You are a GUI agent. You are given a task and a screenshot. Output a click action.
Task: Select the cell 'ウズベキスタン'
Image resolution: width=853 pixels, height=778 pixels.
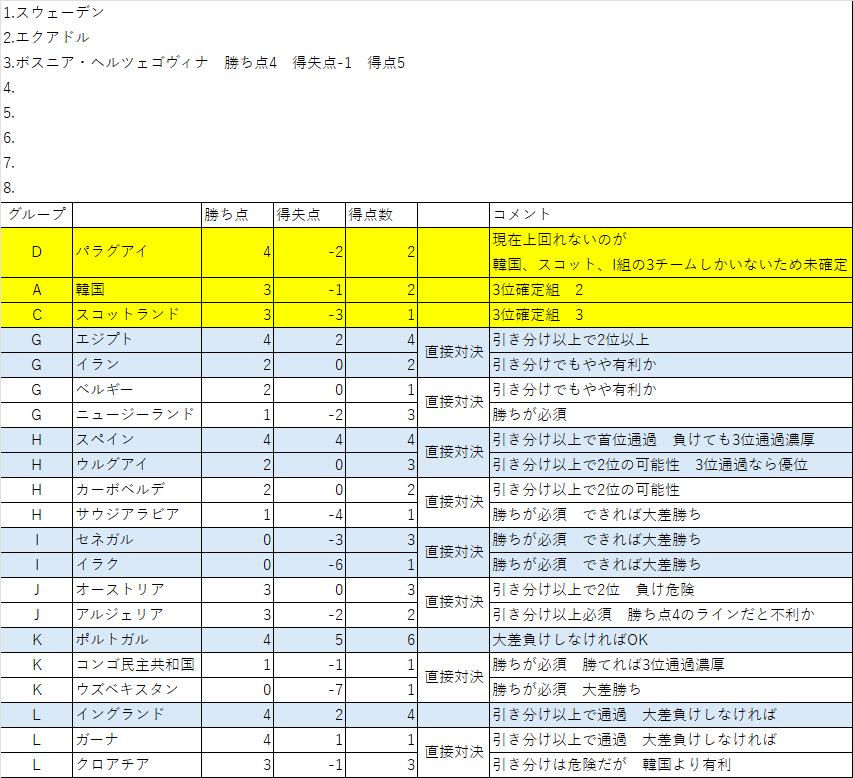[137, 690]
